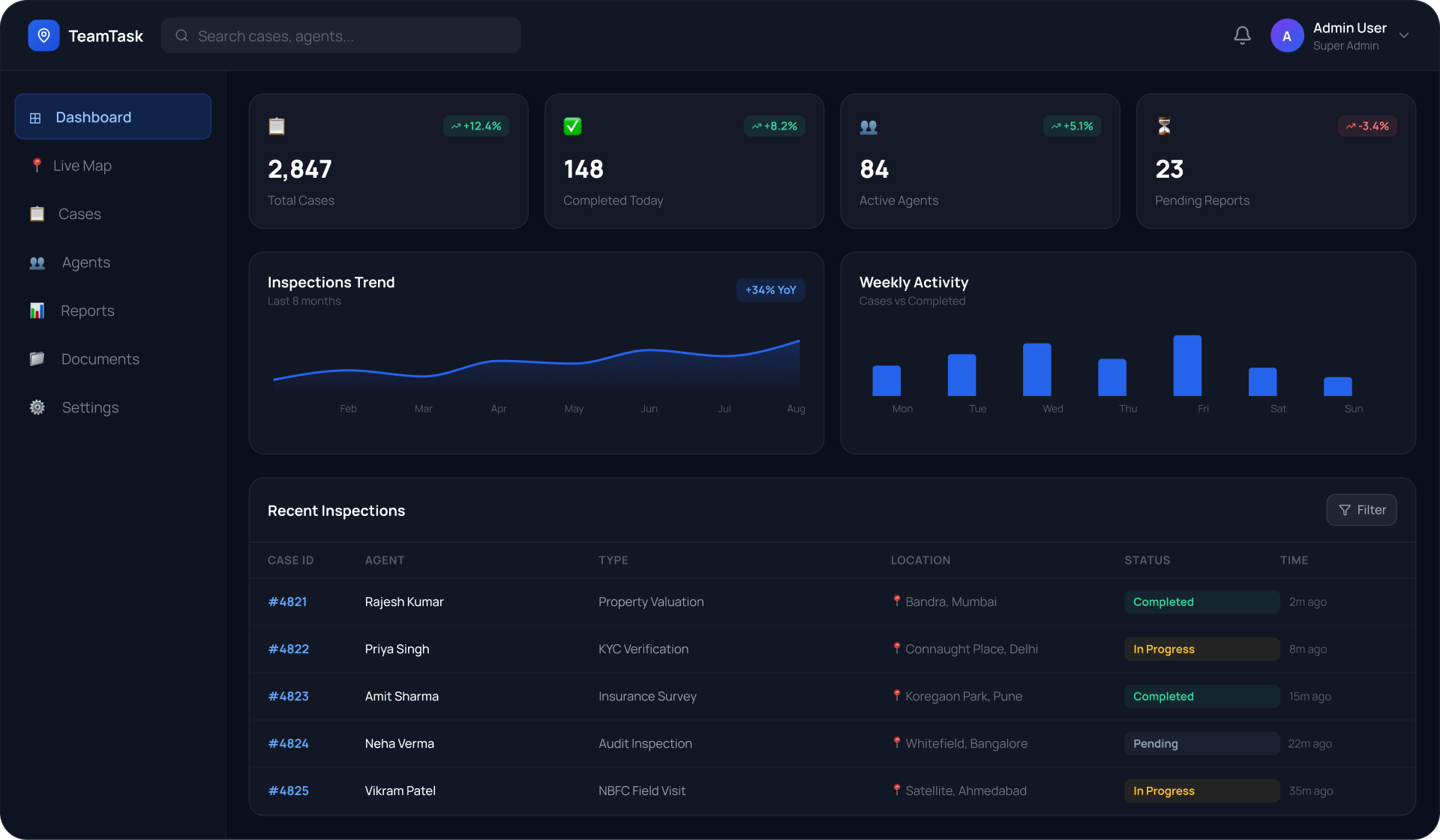Viewport: 1440px width, 840px height.
Task: Open case #4823 link
Action: tap(289, 696)
